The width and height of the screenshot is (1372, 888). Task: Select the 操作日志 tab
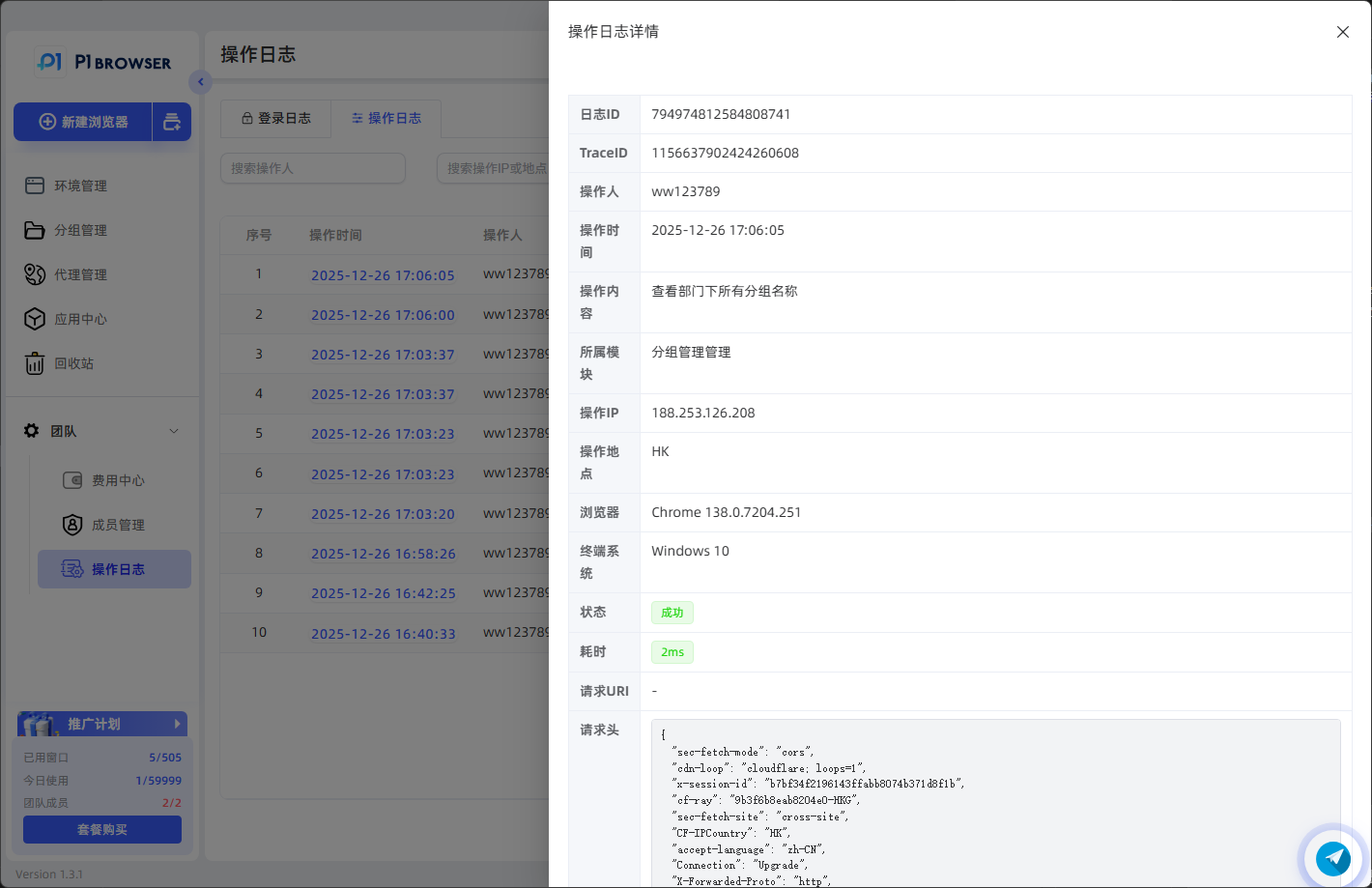tap(386, 118)
